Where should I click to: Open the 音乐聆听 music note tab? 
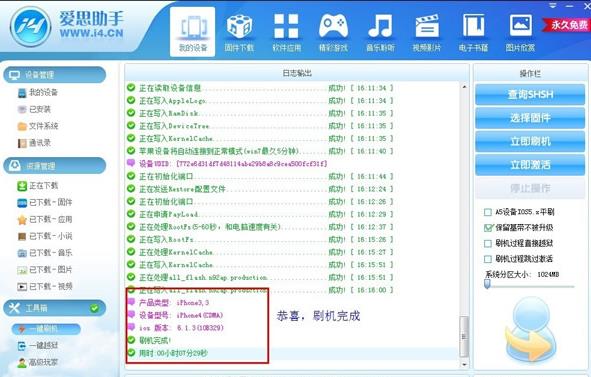tap(380, 32)
